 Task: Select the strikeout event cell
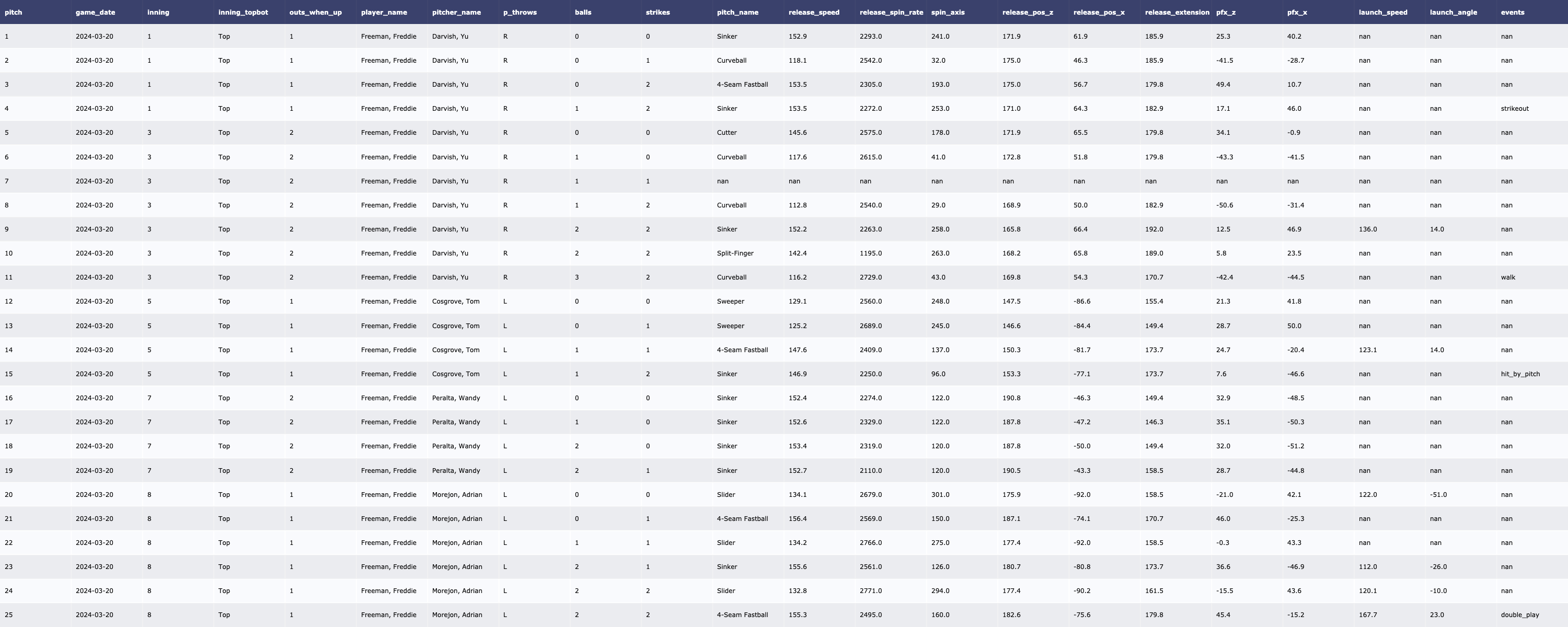tap(1515, 108)
